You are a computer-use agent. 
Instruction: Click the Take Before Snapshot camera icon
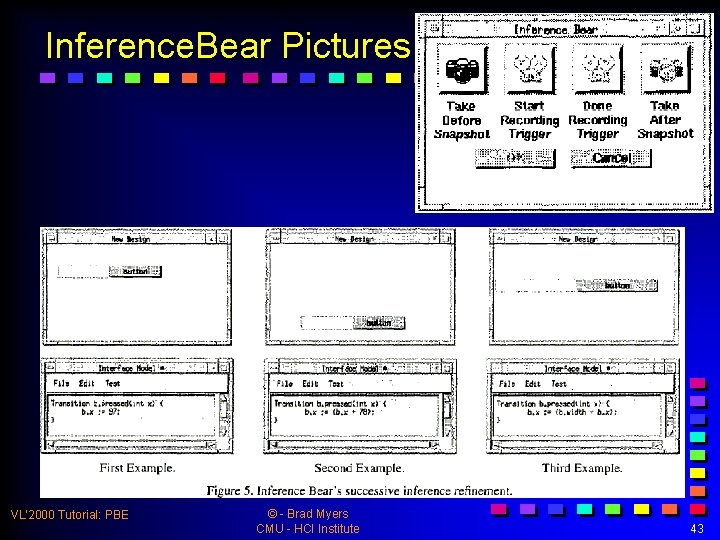click(462, 69)
